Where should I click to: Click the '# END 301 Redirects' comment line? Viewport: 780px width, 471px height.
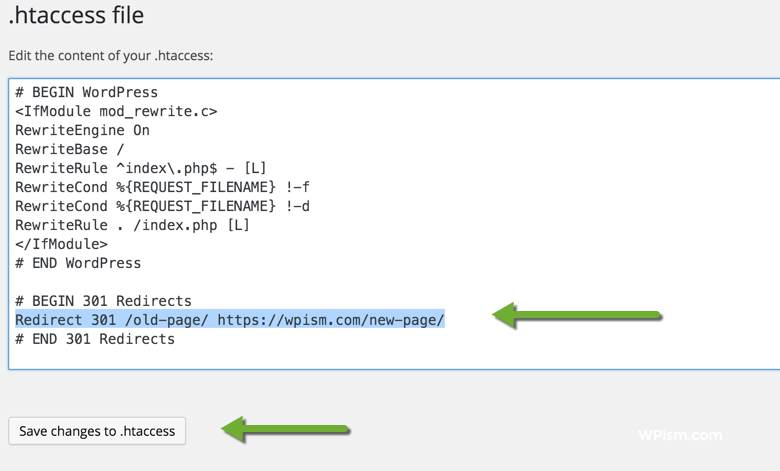pyautogui.click(x=95, y=339)
